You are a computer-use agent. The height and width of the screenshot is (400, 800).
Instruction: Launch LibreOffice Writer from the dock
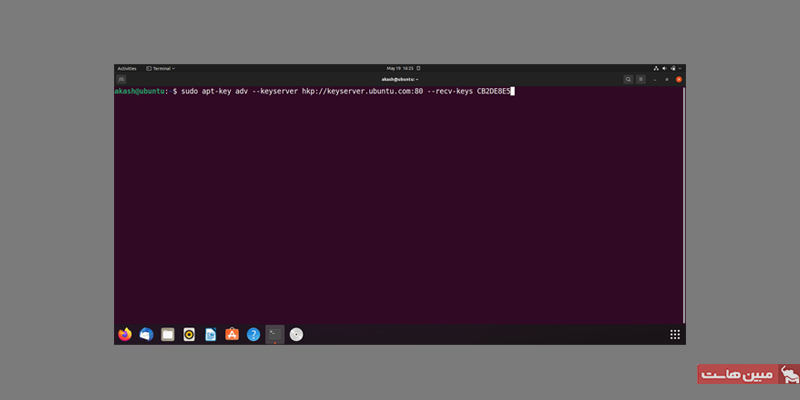point(210,334)
